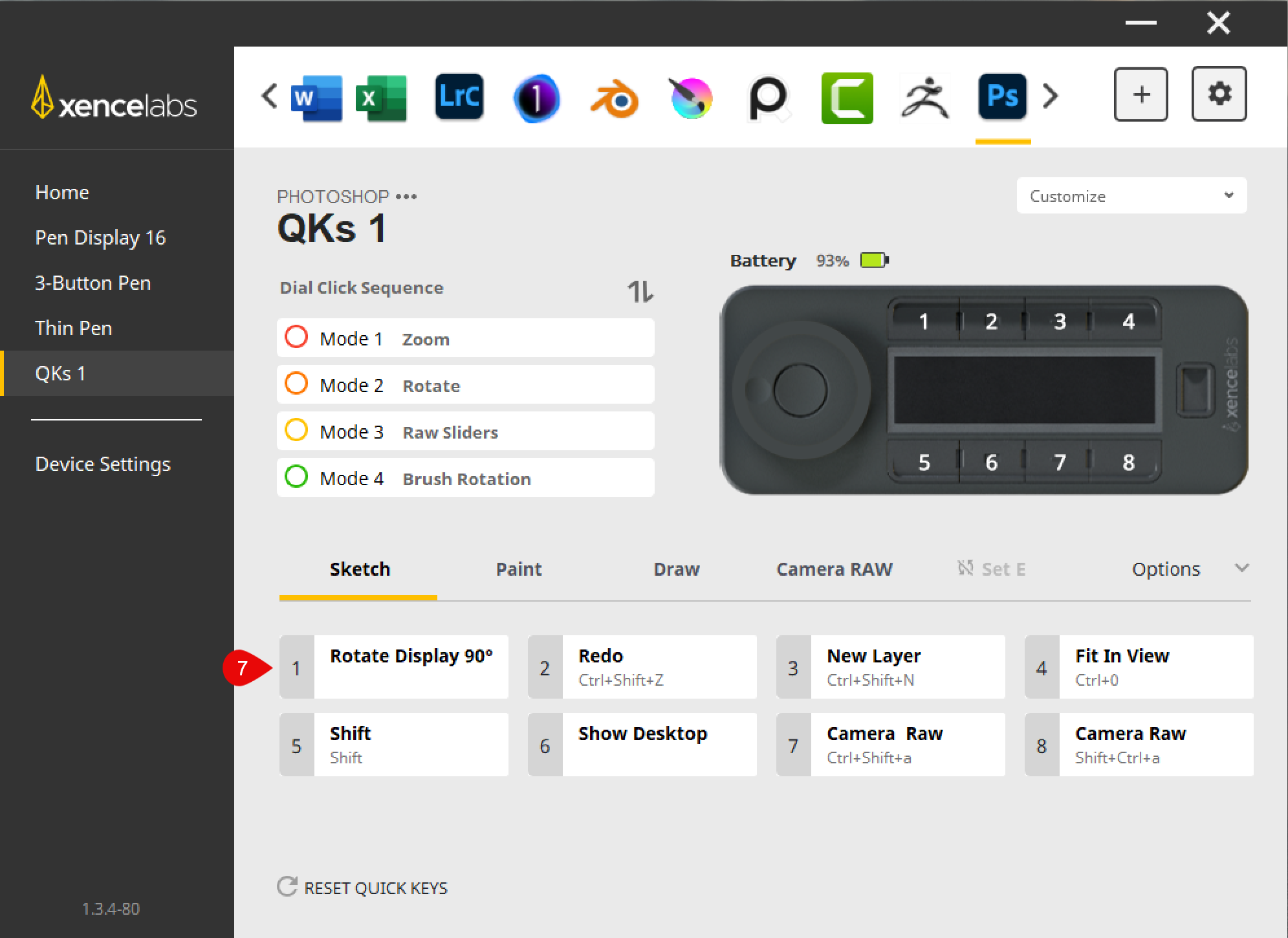1288x938 pixels.
Task: Expand the Options chevron menu
Action: click(x=1241, y=568)
